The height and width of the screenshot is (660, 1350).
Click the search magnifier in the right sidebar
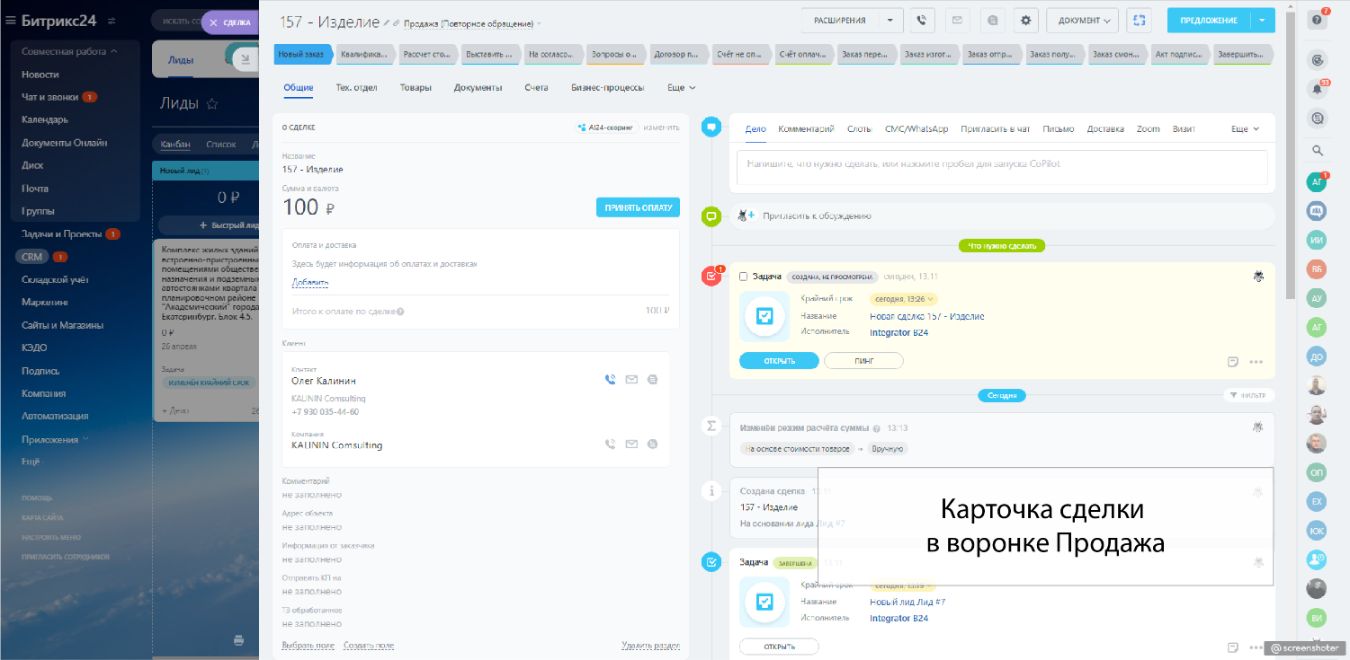(1317, 151)
